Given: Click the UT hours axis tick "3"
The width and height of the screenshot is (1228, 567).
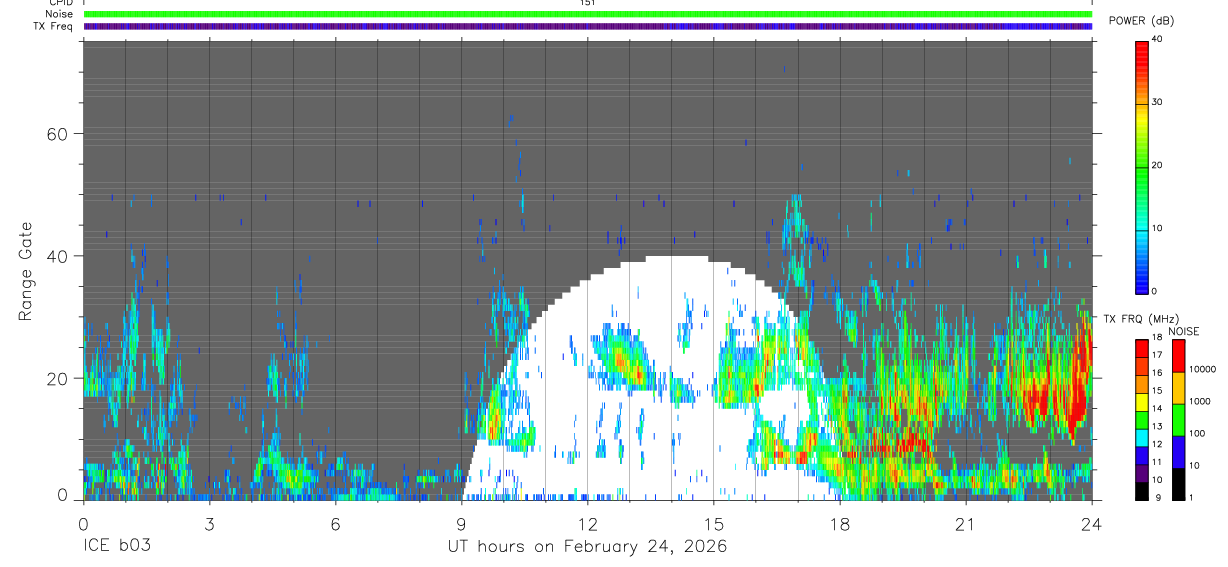Looking at the screenshot, I should click(x=209, y=524).
